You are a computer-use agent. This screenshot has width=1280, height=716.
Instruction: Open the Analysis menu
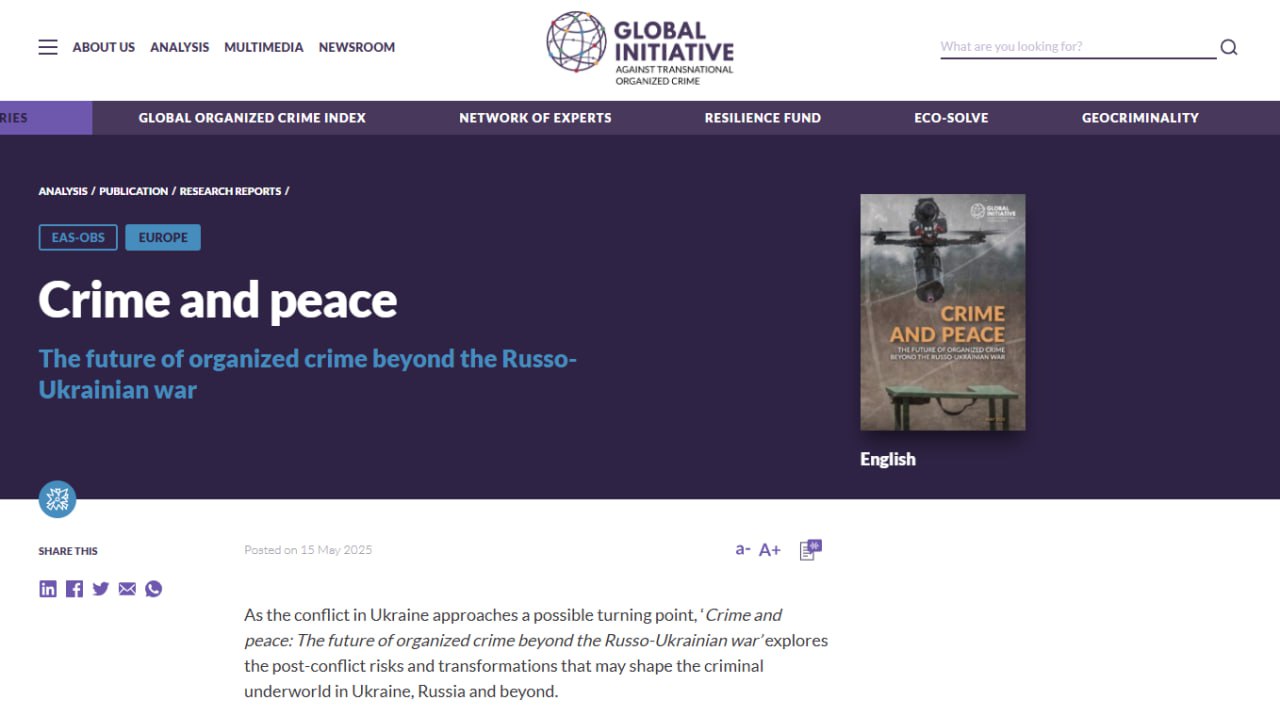coord(180,47)
